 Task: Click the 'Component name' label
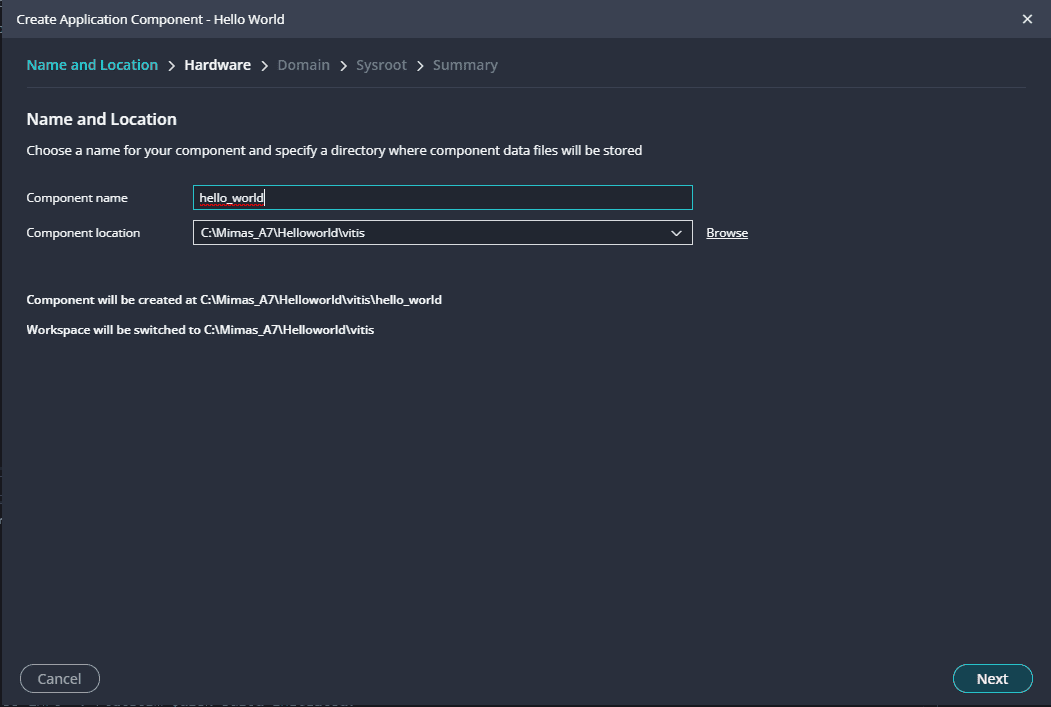coord(77,198)
